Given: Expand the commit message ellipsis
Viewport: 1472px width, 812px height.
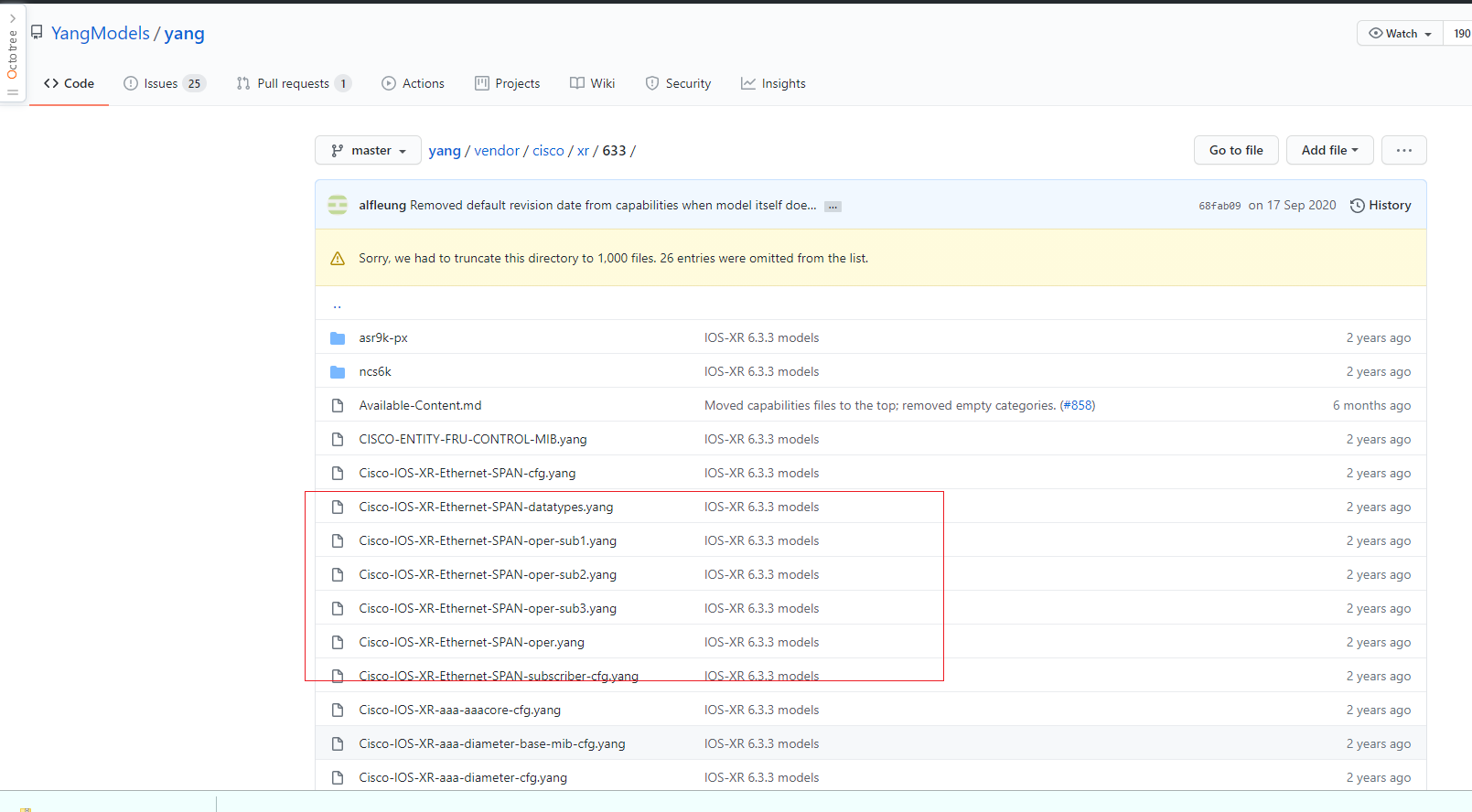Looking at the screenshot, I should pos(833,207).
